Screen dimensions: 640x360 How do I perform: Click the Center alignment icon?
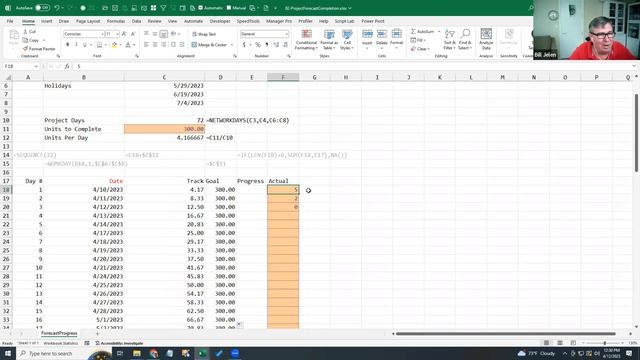155,44
